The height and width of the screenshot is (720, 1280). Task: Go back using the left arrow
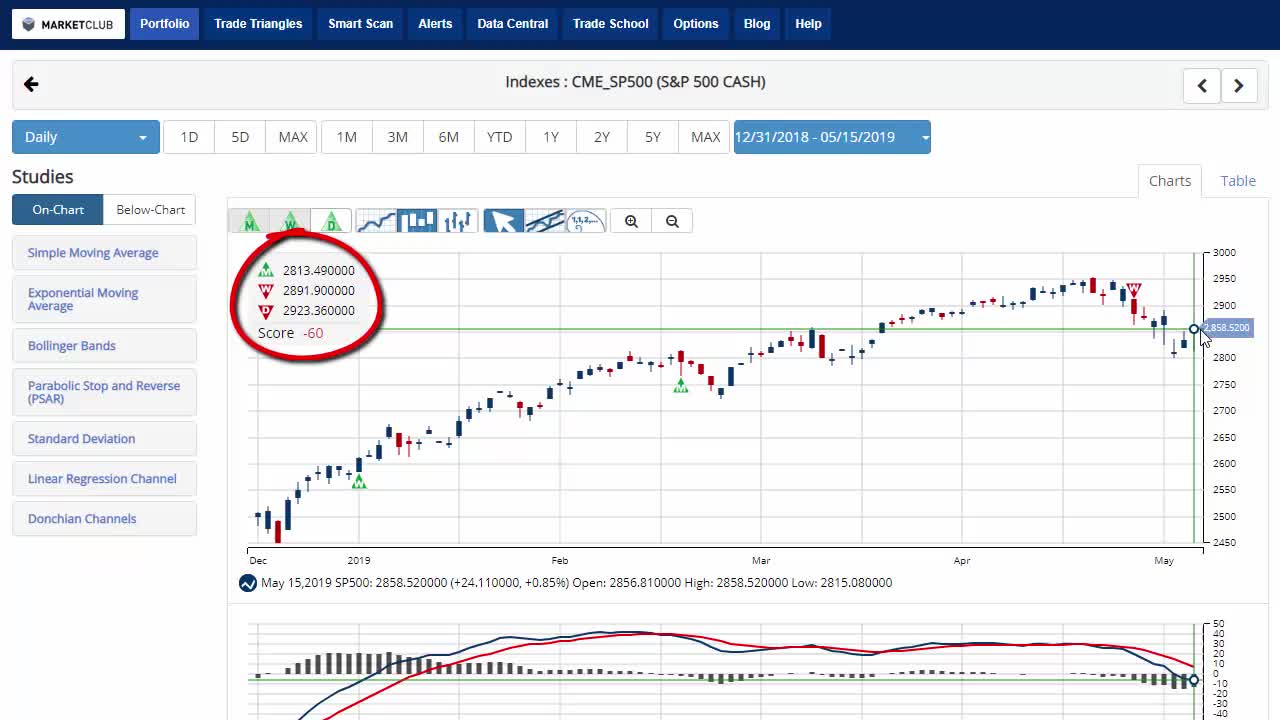pyautogui.click(x=31, y=84)
